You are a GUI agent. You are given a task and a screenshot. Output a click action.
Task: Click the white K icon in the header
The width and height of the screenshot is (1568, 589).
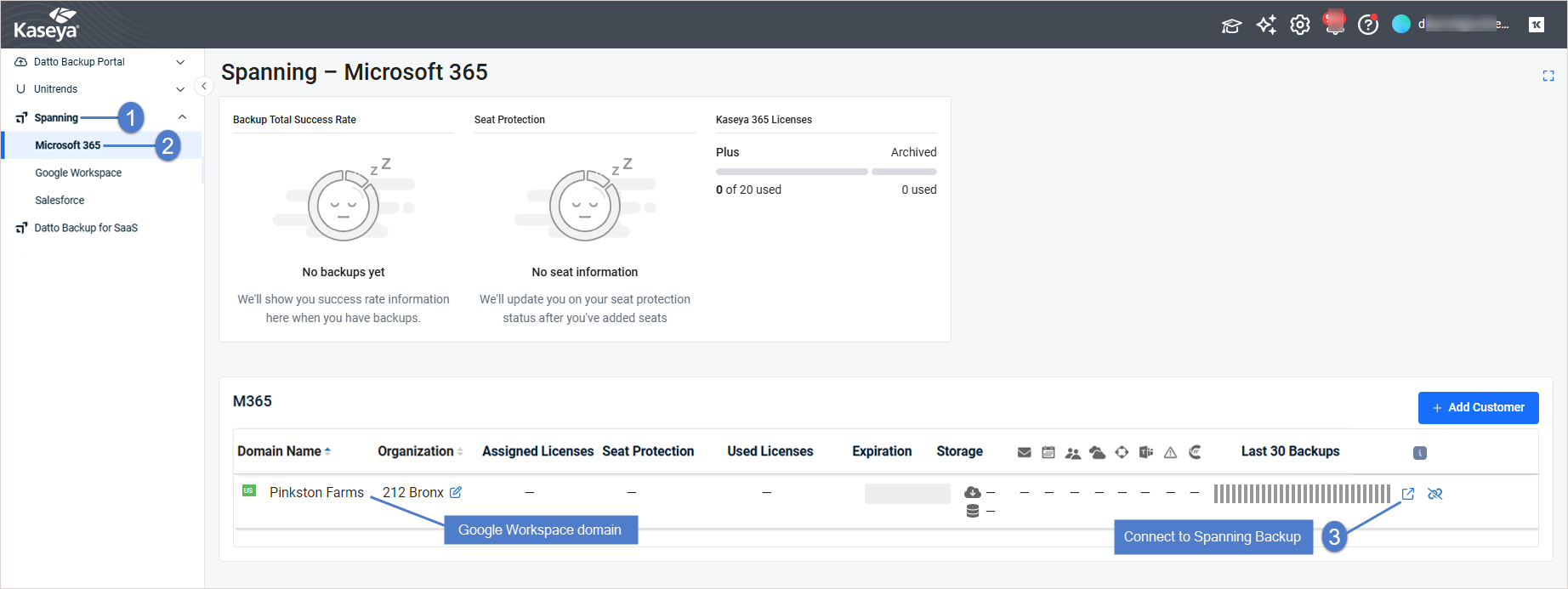(x=1537, y=25)
